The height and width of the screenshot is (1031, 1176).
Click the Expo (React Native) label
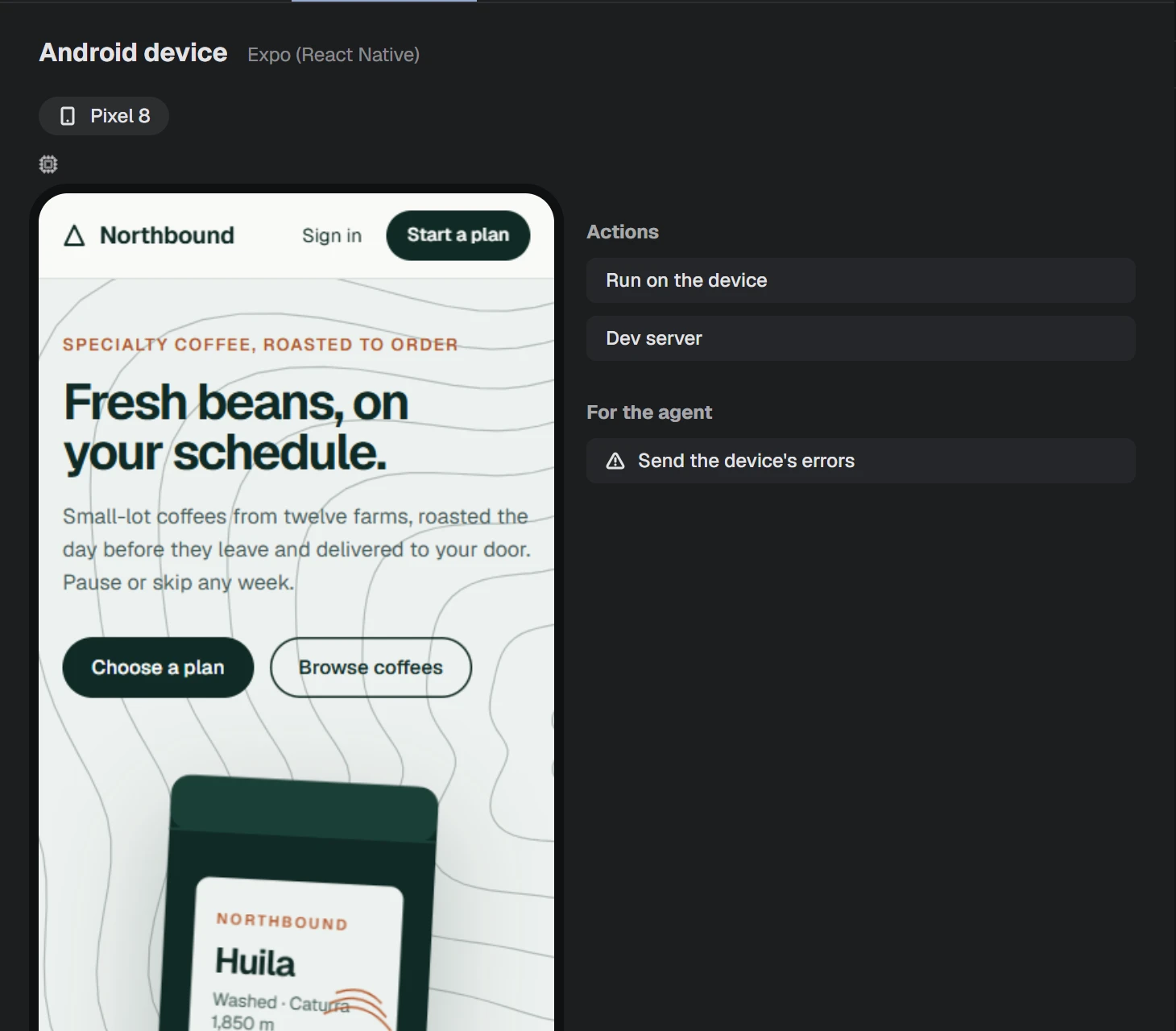point(333,55)
